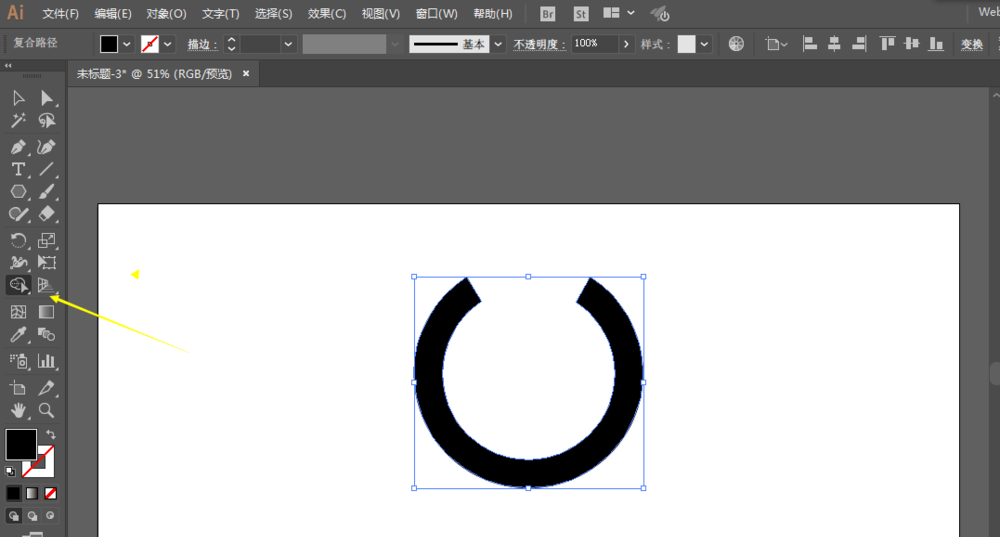Click the toolbox stroke swatch (none)
This screenshot has width=1000, height=537.
pos(45,467)
